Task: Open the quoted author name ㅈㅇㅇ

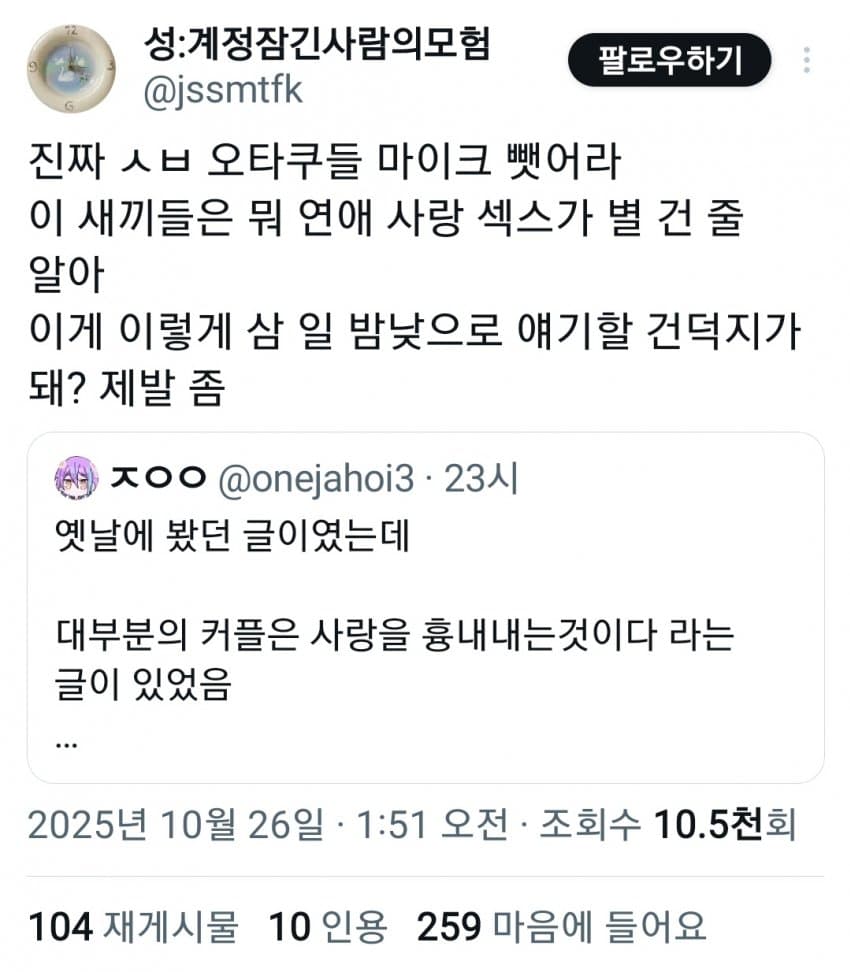Action: coord(158,478)
